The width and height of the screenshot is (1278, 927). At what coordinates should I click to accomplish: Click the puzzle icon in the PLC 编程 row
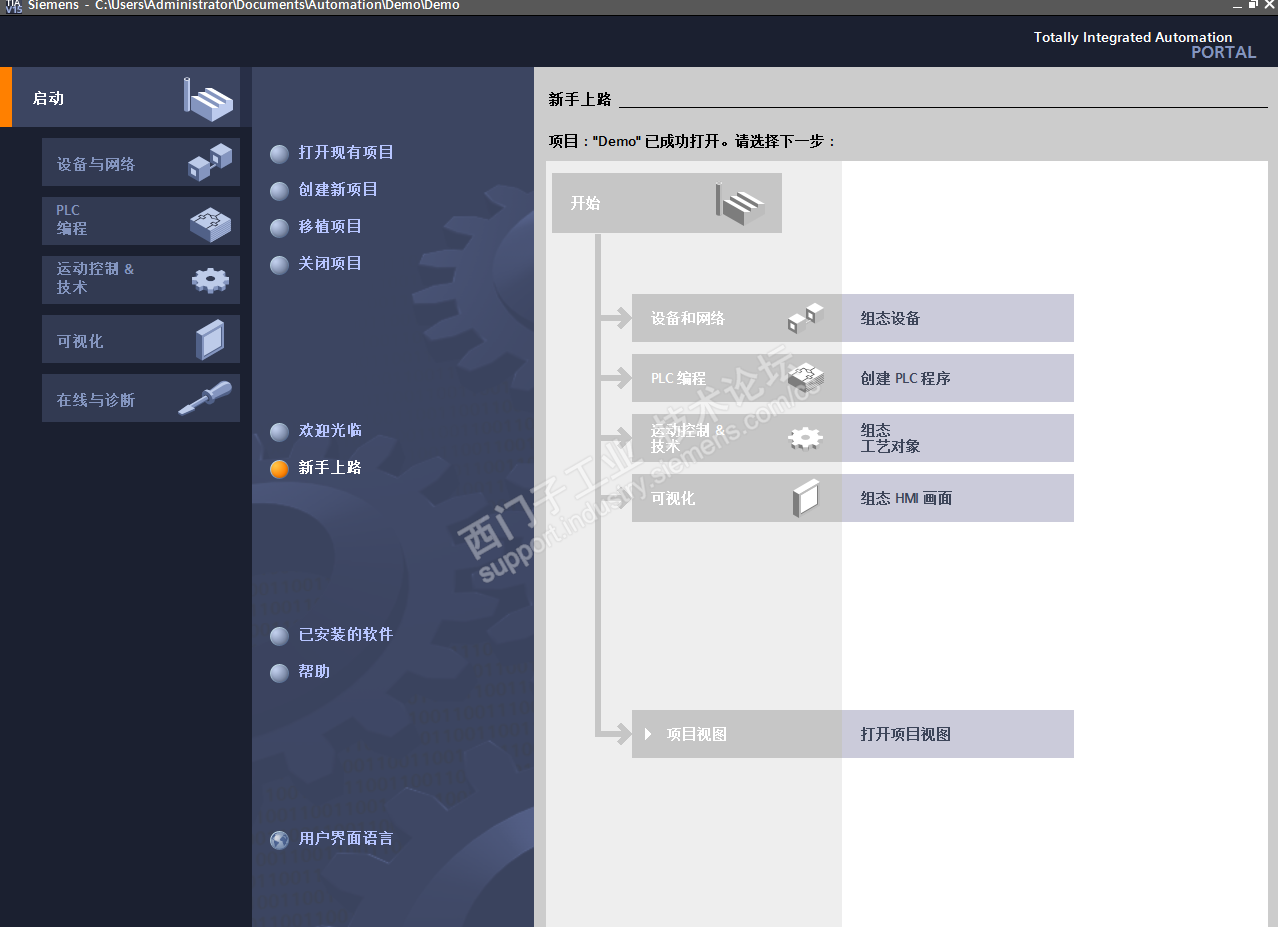805,378
